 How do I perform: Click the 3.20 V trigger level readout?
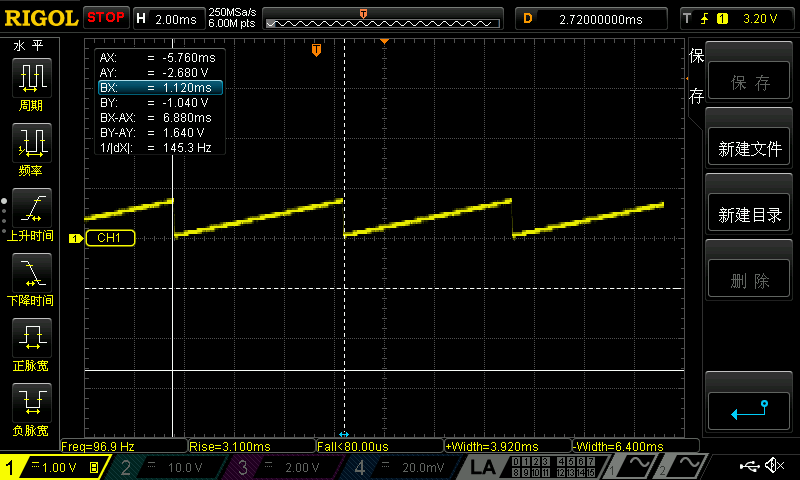click(x=760, y=19)
